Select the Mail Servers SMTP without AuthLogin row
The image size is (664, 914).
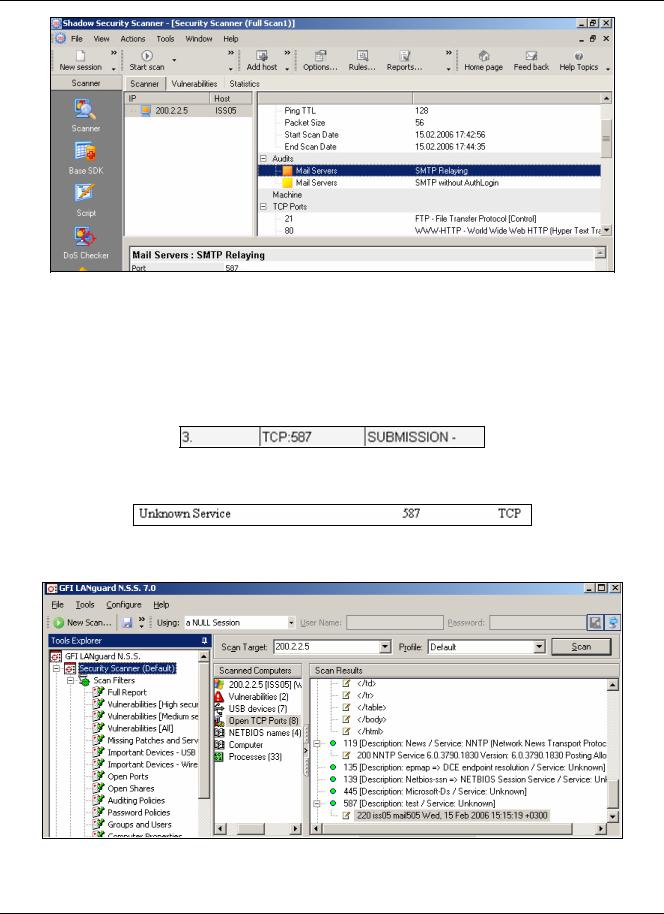(x=429, y=182)
